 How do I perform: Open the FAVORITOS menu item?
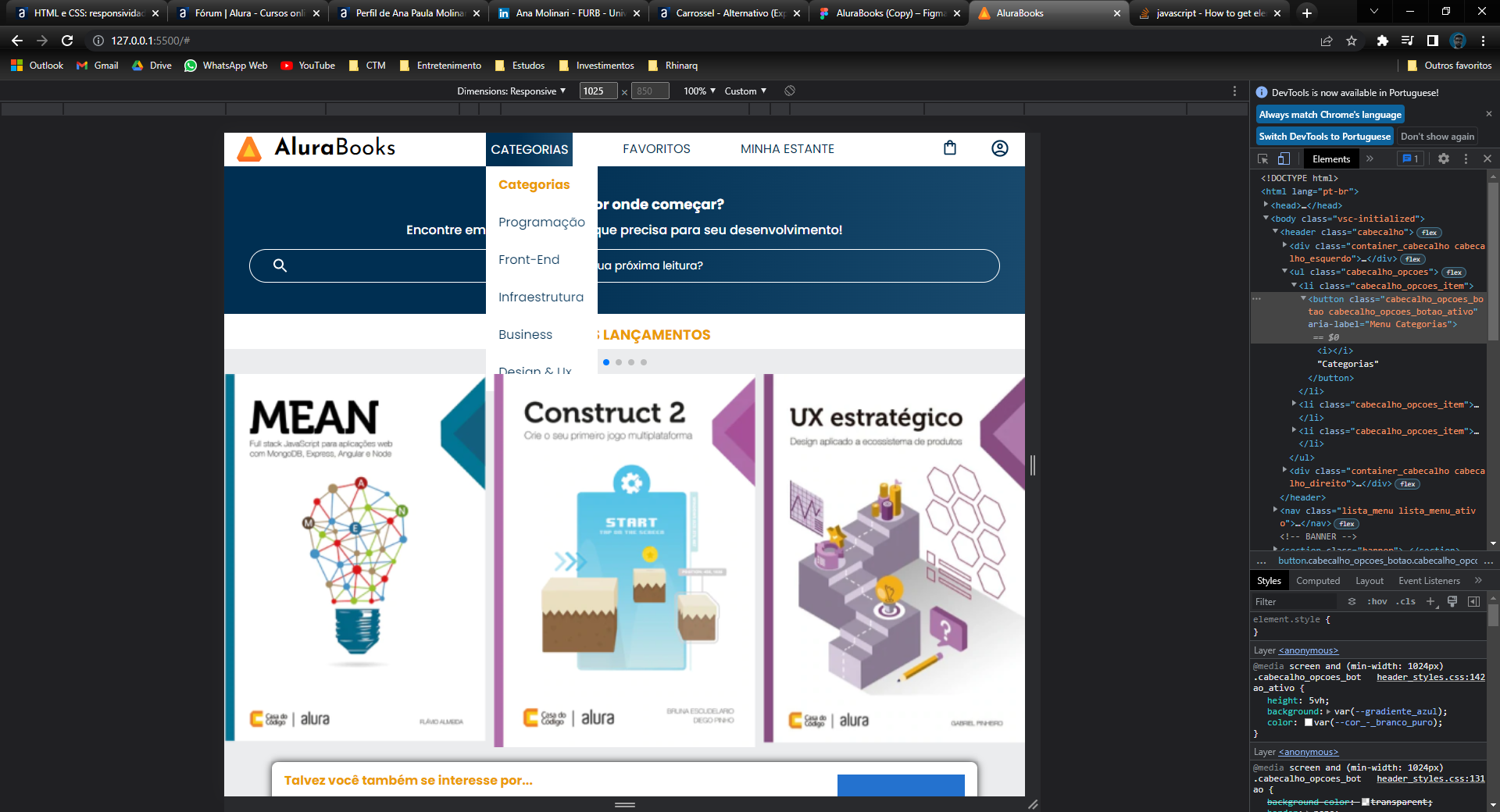(656, 148)
